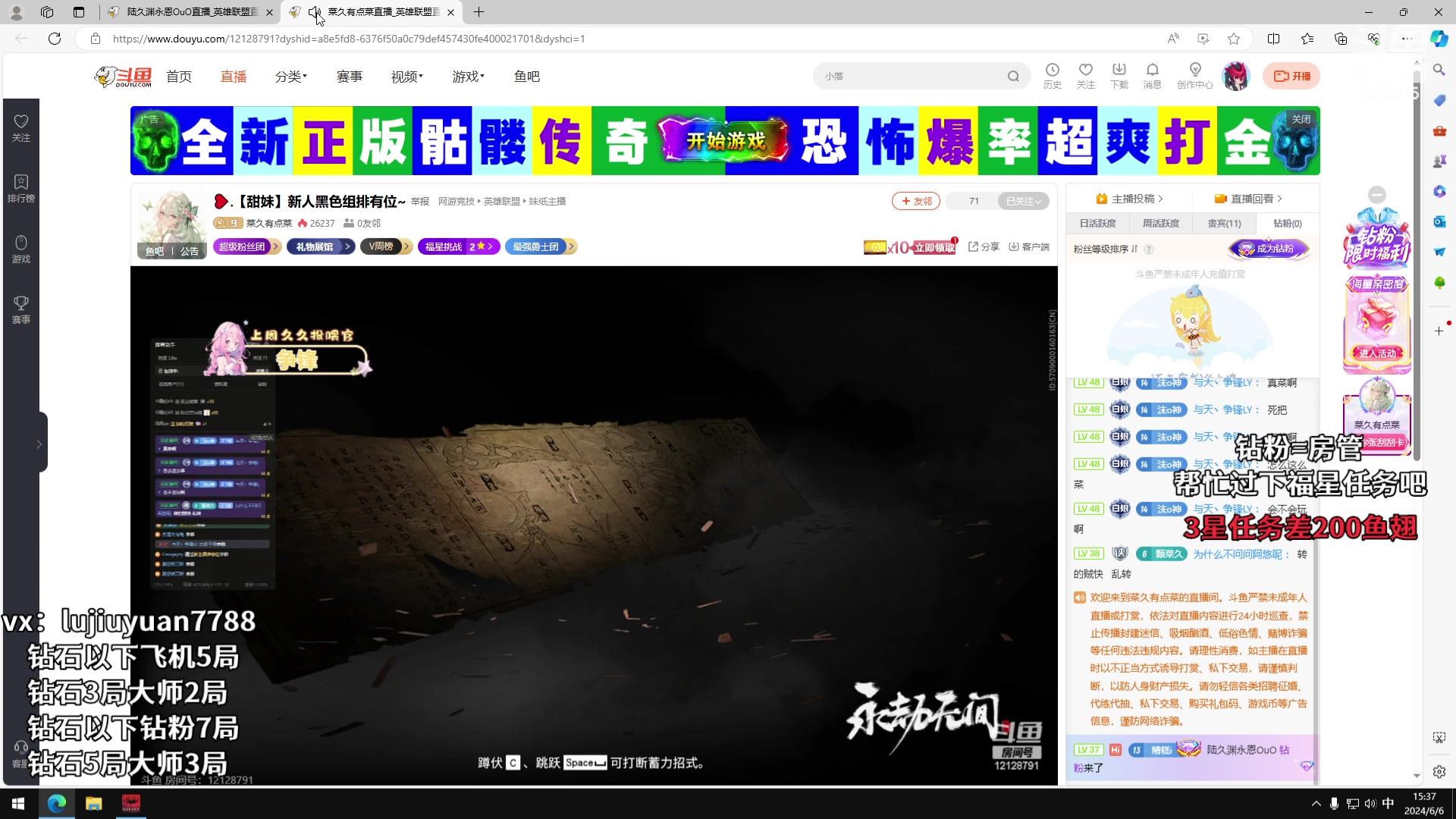Open browser split screen icon
The height and width of the screenshot is (819, 1456).
click(1274, 39)
